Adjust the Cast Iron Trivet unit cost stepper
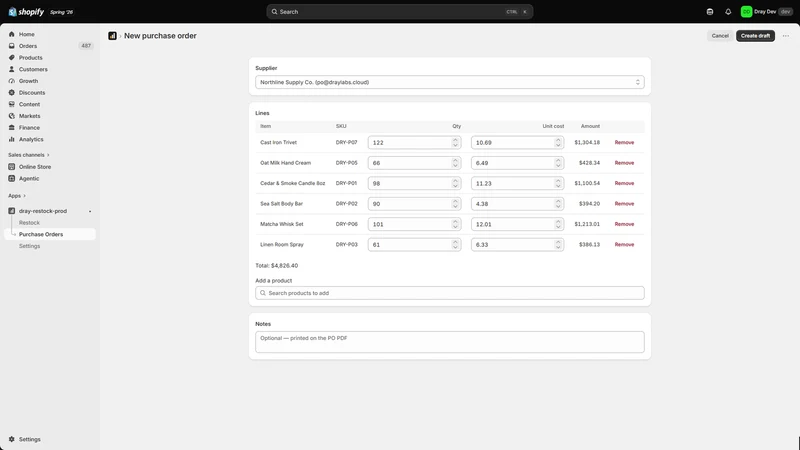 558,142
